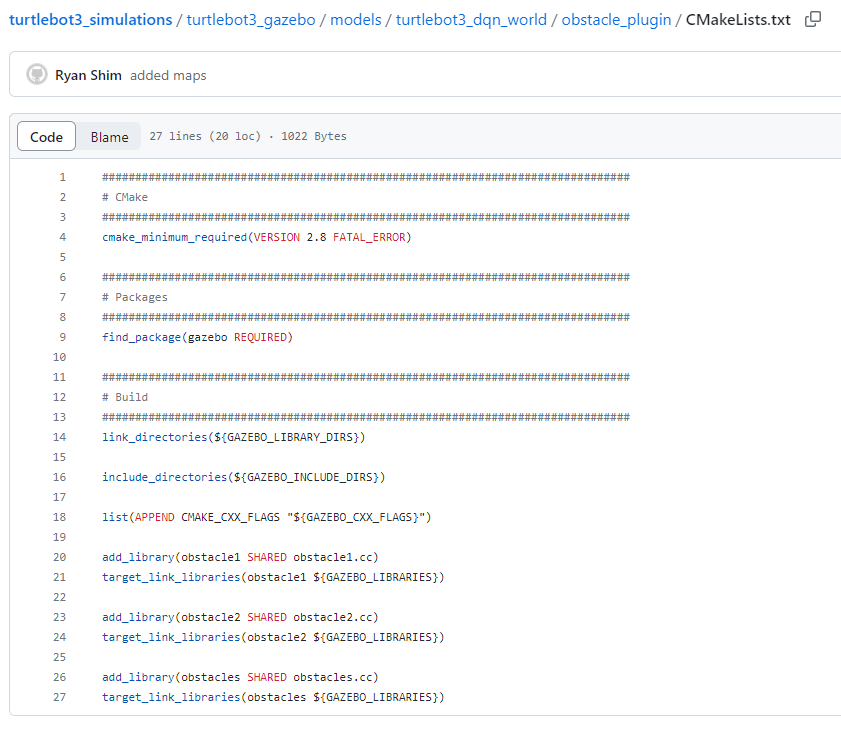841x732 pixels.
Task: Open the turtlebot3_dqn_world breadcrumb link
Action: click(x=471, y=20)
